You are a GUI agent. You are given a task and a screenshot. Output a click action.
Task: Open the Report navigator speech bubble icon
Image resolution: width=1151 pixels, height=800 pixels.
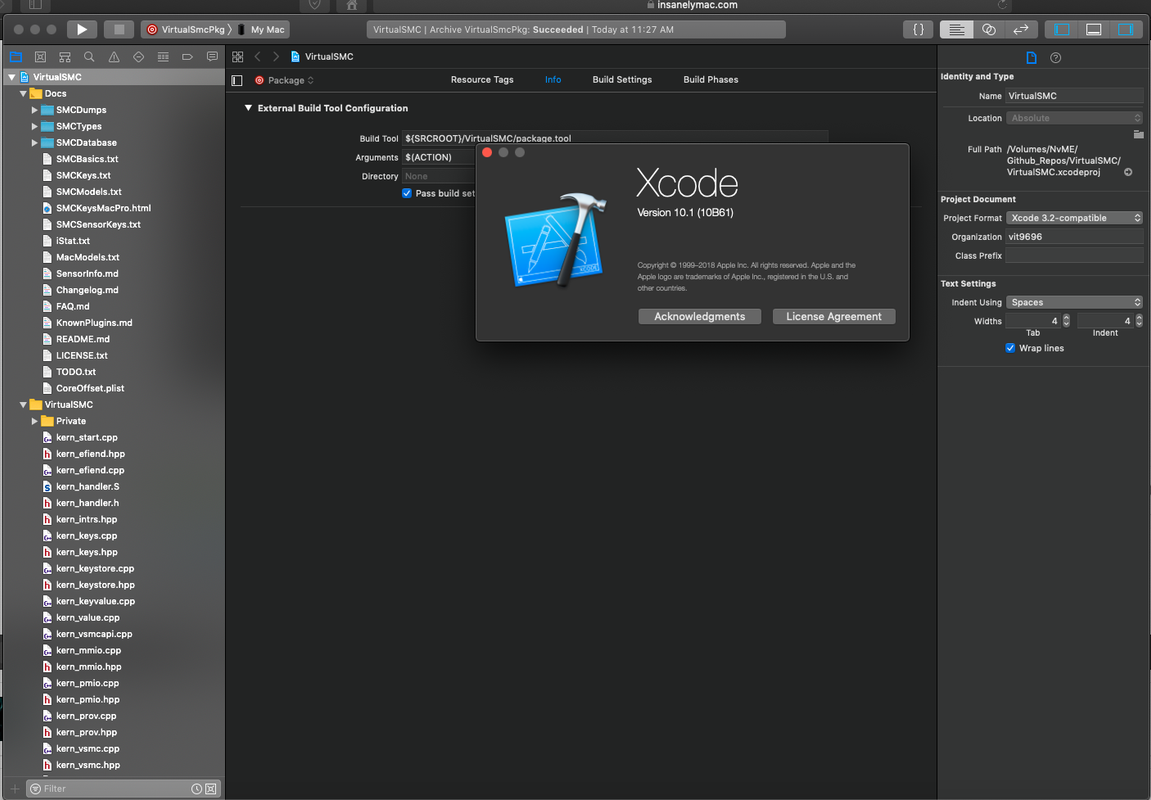pyautogui.click(x=212, y=57)
